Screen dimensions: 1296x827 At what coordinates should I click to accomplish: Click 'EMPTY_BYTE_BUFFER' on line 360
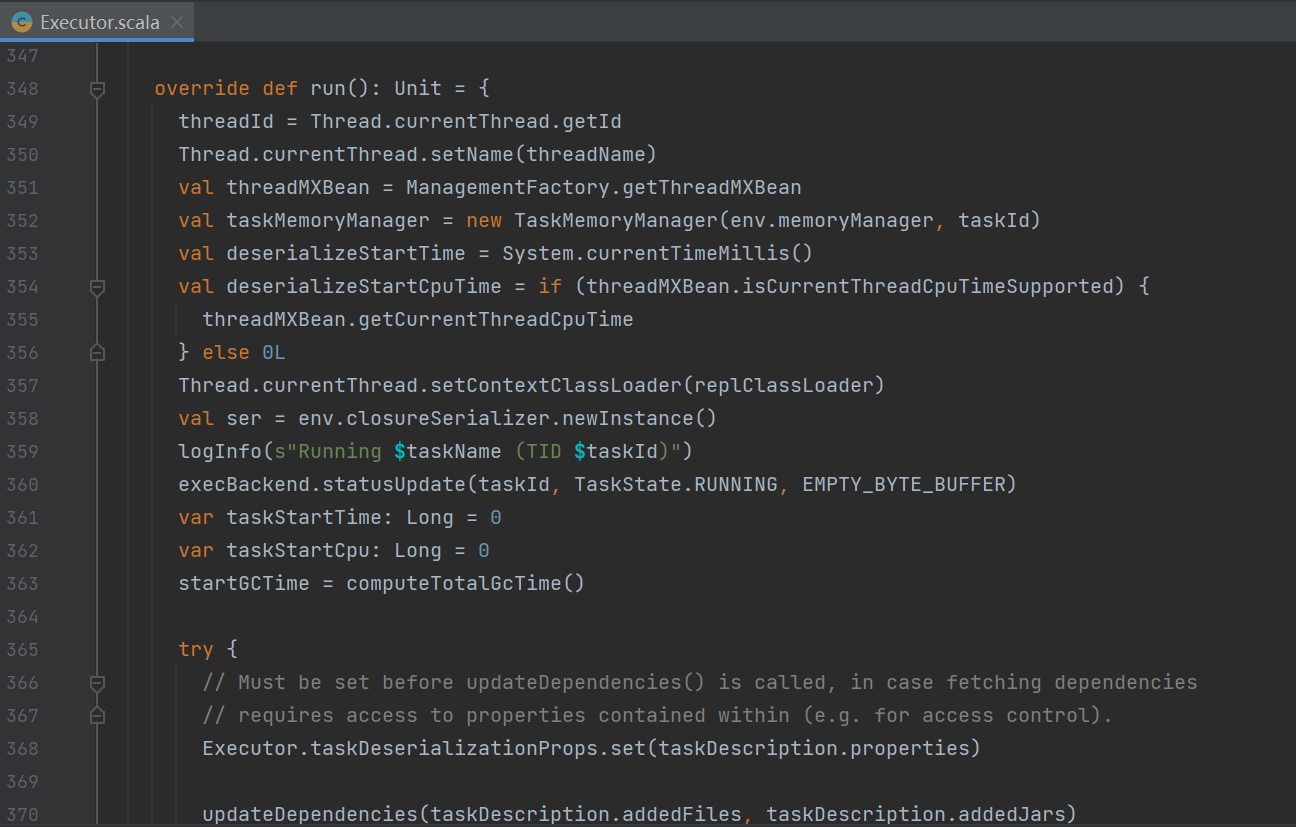click(904, 484)
